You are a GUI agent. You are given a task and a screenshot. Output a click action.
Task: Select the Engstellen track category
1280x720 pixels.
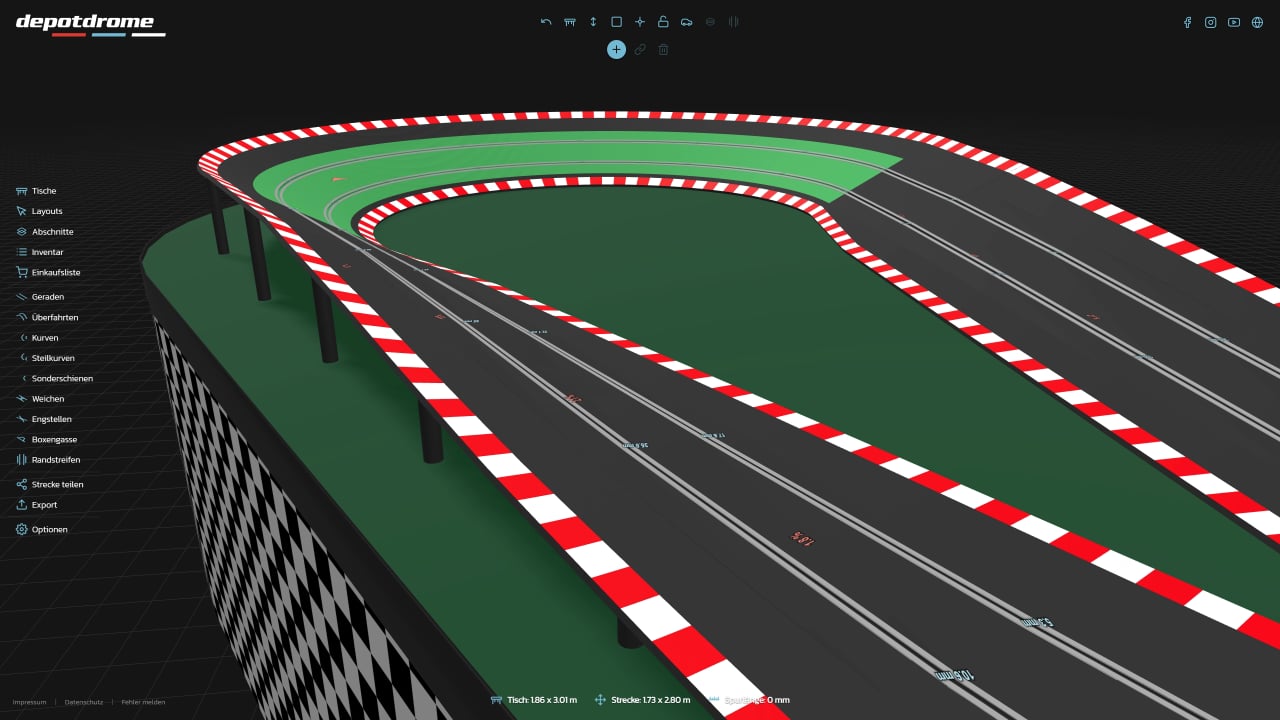(44, 419)
